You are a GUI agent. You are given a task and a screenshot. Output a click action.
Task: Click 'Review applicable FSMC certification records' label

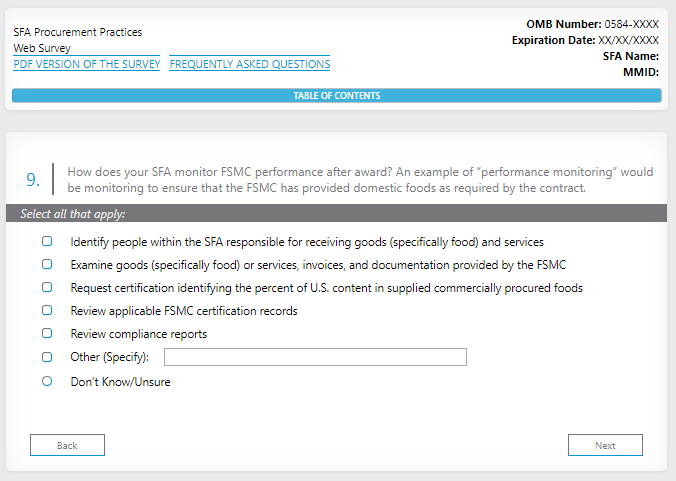tap(183, 311)
